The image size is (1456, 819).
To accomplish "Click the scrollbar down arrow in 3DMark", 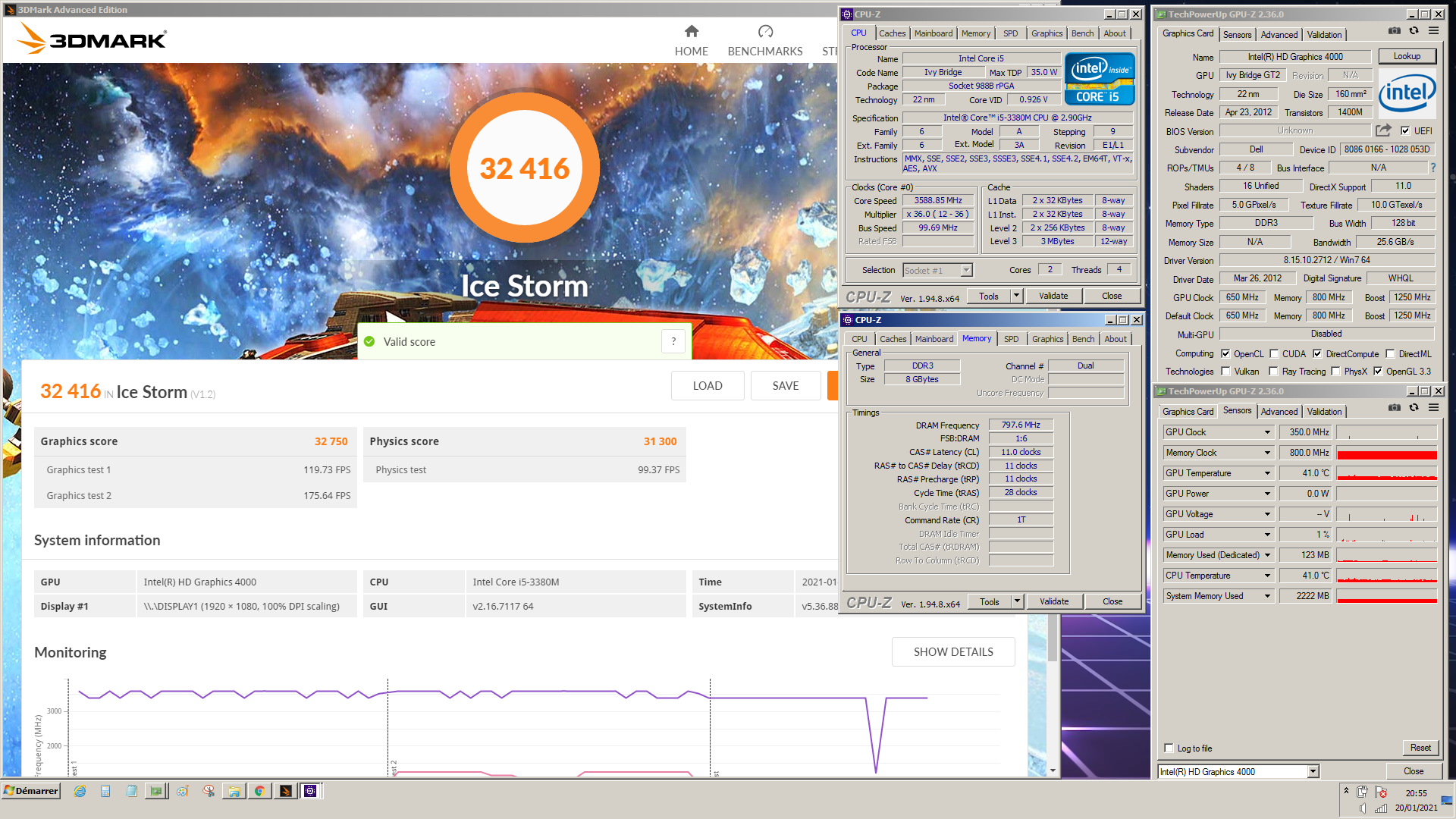I will click(1052, 770).
